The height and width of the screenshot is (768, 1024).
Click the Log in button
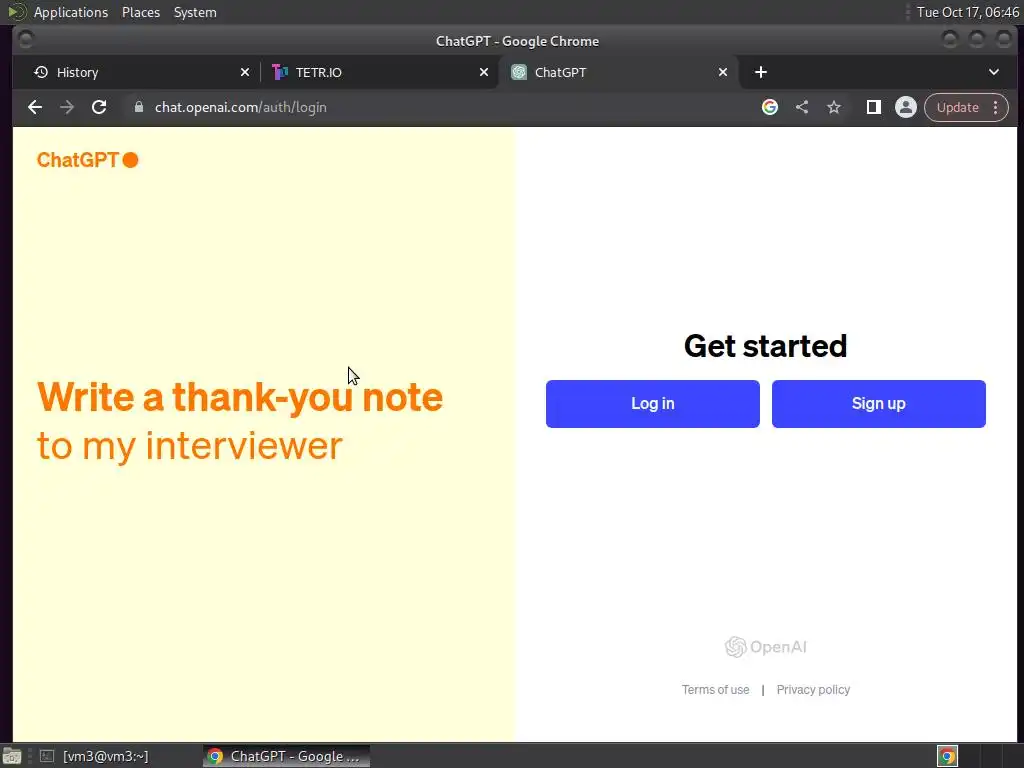pos(652,404)
